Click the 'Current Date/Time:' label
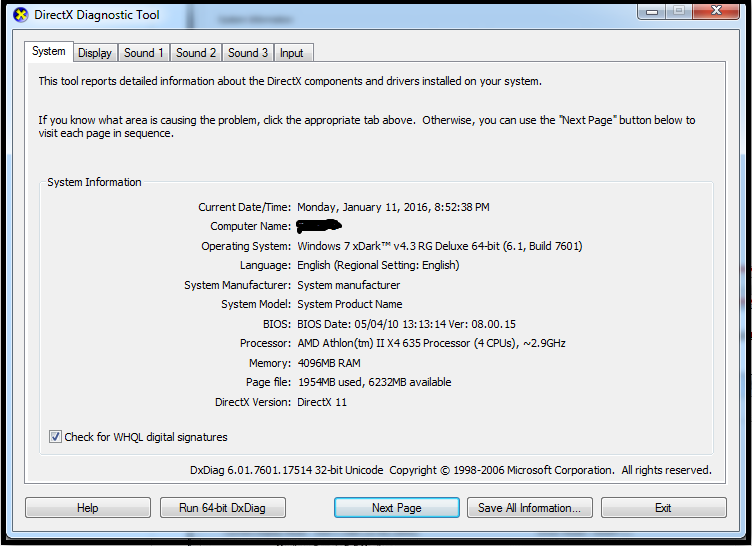The width and height of the screenshot is (756, 549). 244,207
